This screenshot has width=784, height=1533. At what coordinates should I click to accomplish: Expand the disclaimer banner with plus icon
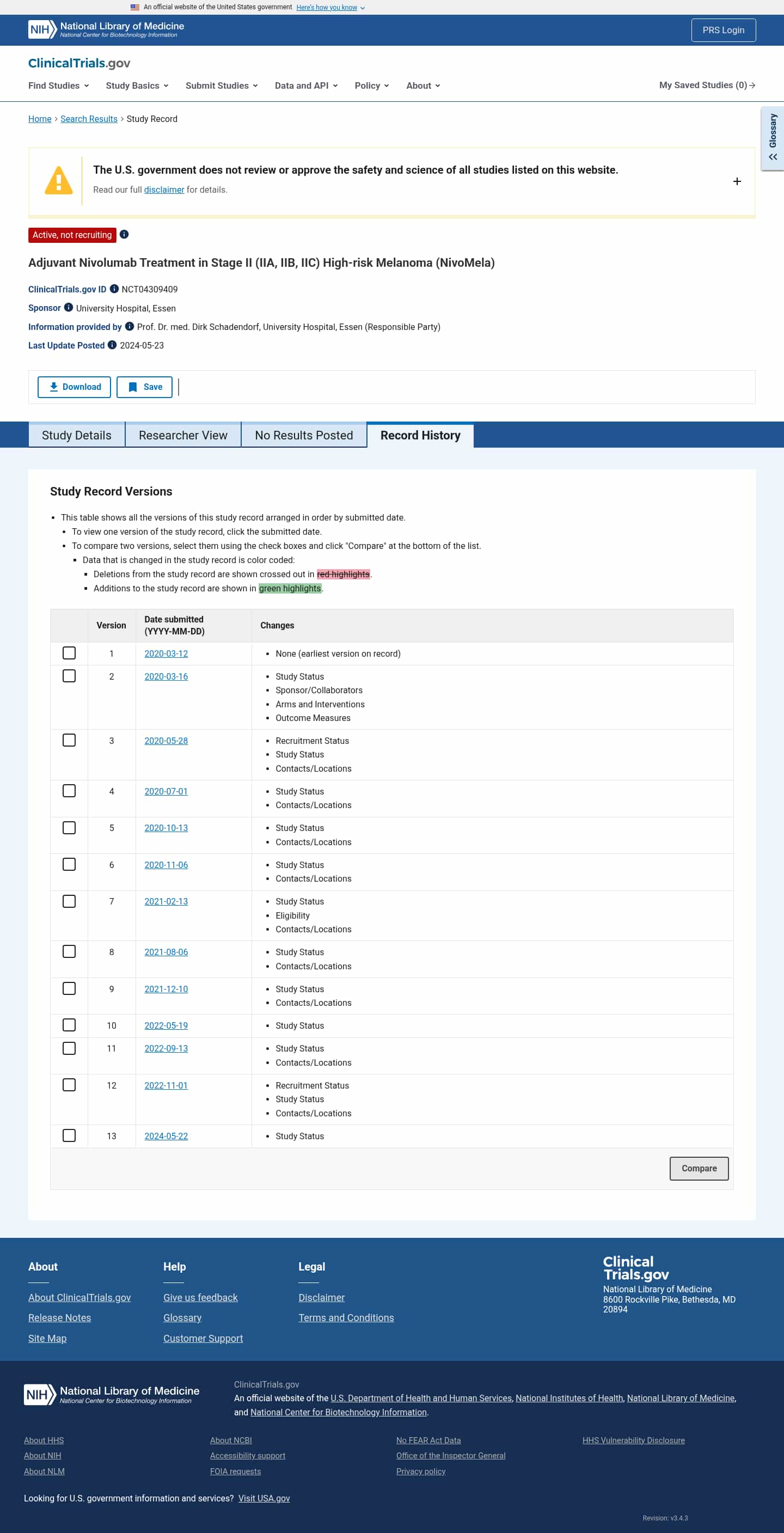coord(737,181)
